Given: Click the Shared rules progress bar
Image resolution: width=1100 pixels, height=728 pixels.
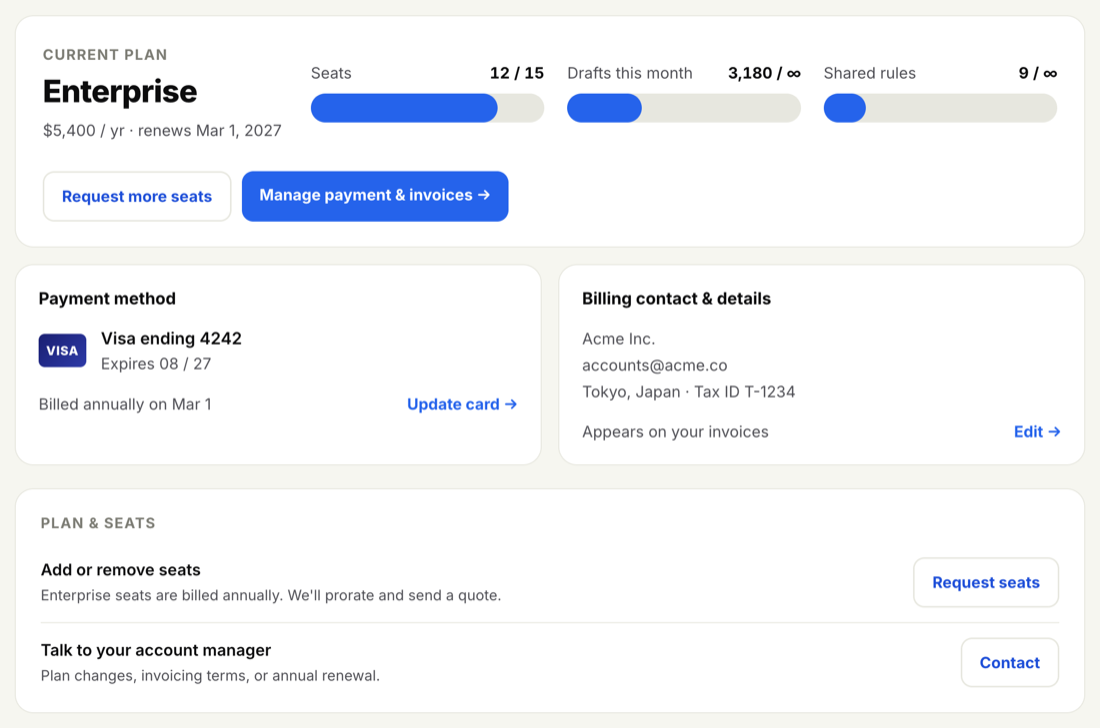Looking at the screenshot, I should [940, 108].
